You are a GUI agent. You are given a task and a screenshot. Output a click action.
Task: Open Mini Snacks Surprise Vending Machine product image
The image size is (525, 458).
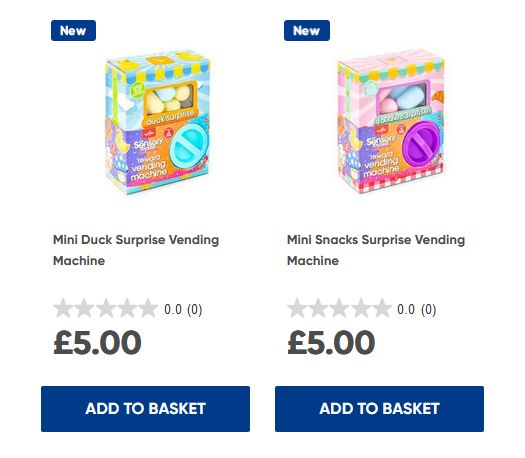pos(391,123)
